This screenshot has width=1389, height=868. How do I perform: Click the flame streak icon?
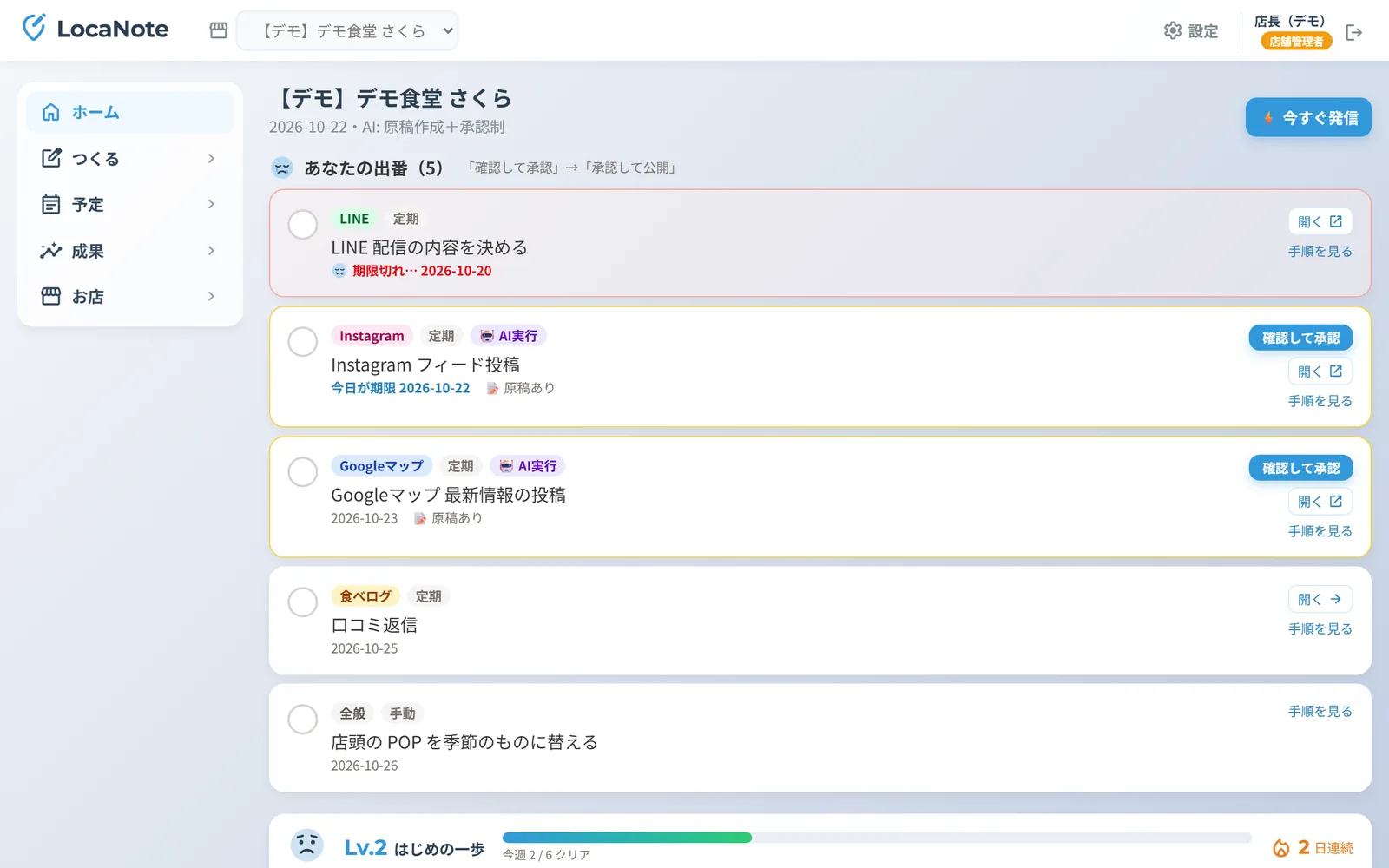[1280, 848]
